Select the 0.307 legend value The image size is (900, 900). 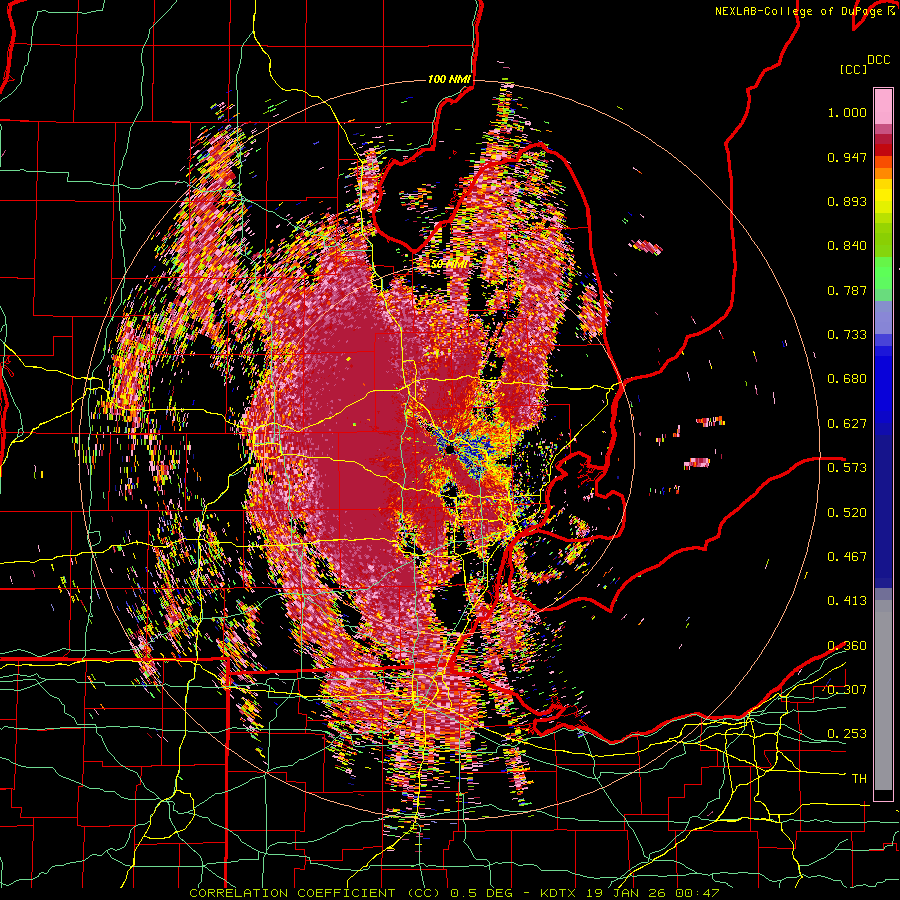(x=847, y=690)
